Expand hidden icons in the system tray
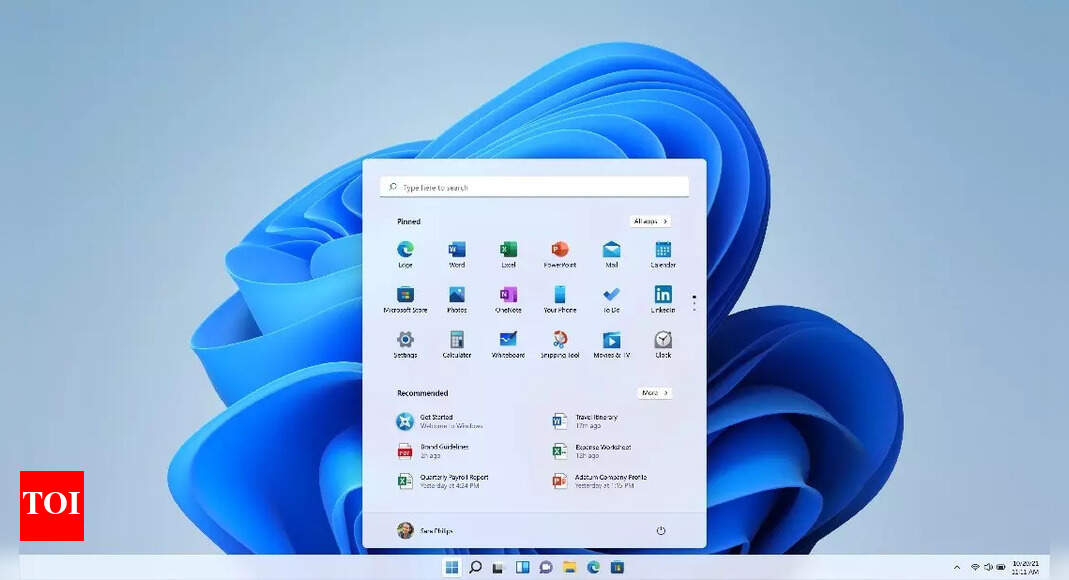 pos(957,566)
